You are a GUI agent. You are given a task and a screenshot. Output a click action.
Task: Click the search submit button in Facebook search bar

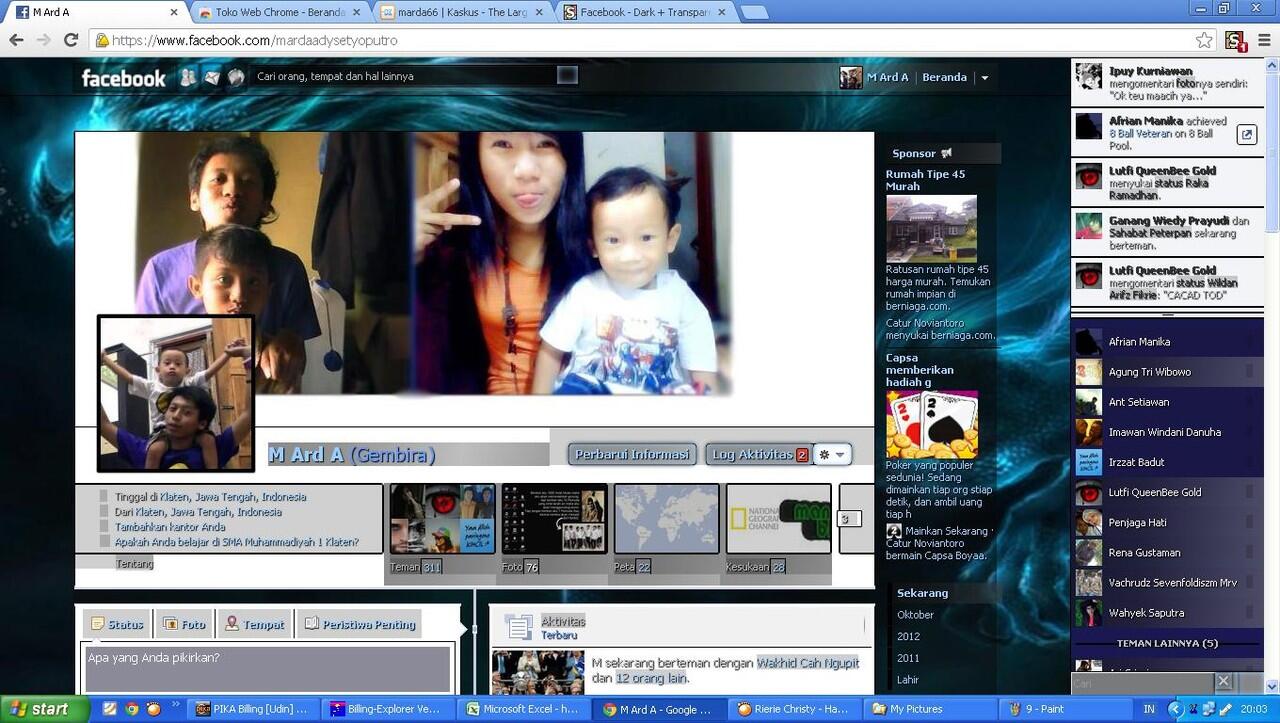click(x=566, y=76)
